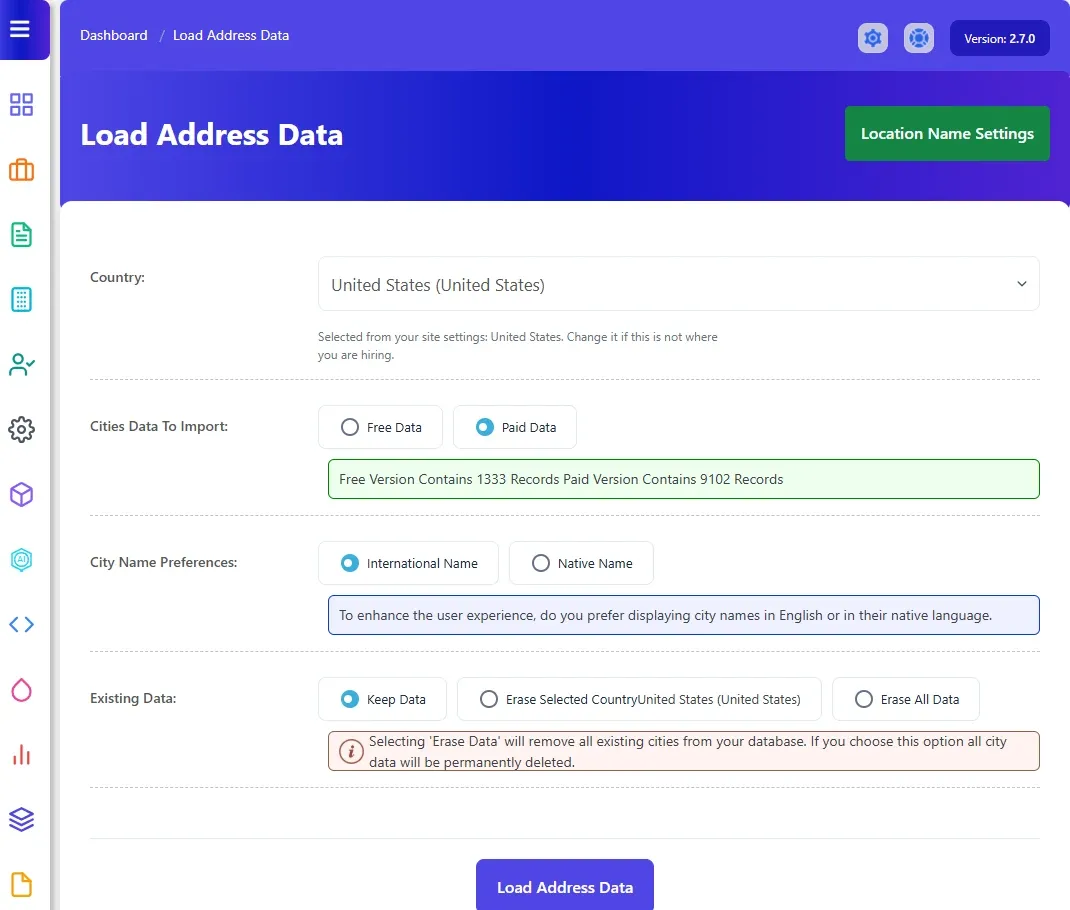
Task: Open the briefcase jobs icon in sidebar
Action: [21, 170]
